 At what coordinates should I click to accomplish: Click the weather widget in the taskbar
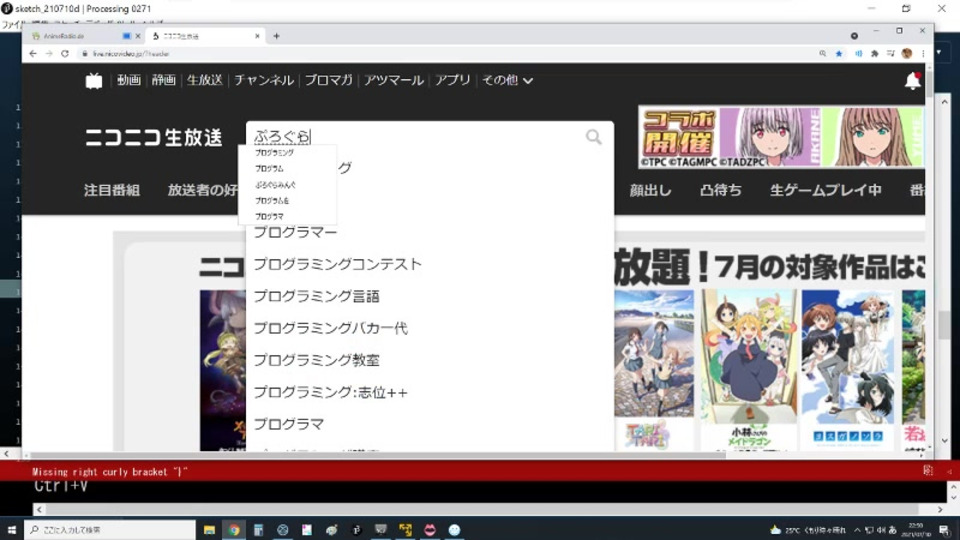click(808, 530)
